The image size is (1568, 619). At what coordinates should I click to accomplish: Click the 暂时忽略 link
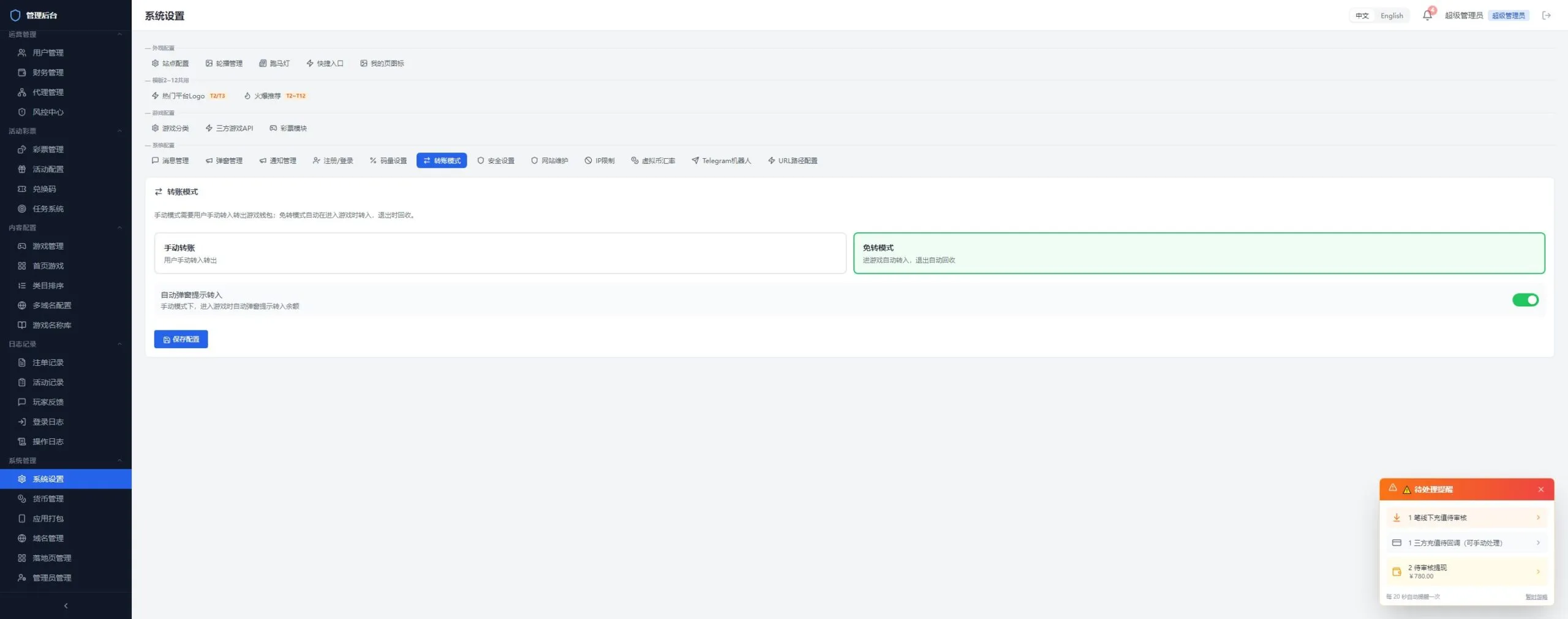[x=1536, y=597]
